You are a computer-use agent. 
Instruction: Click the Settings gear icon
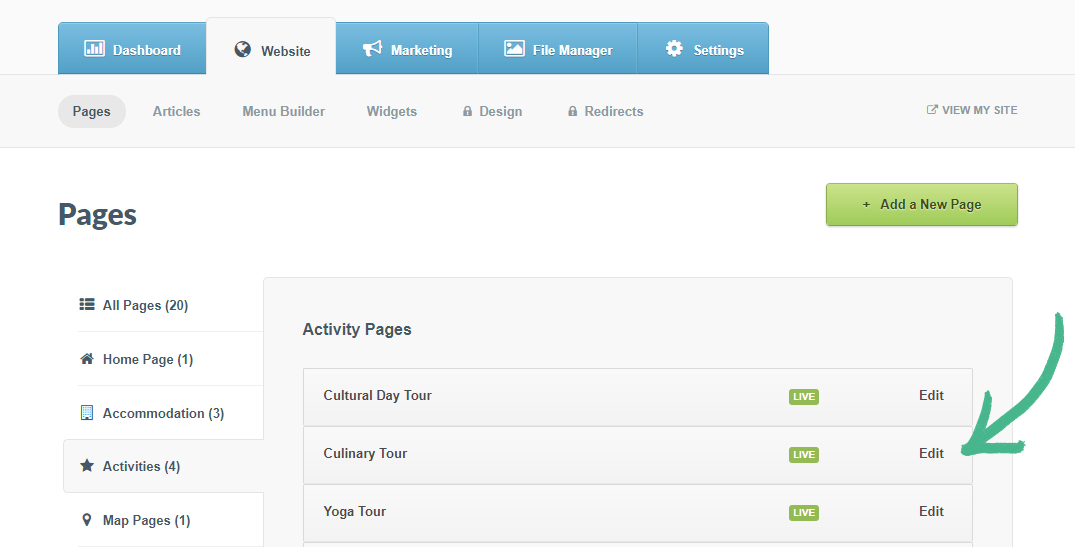[x=674, y=49]
